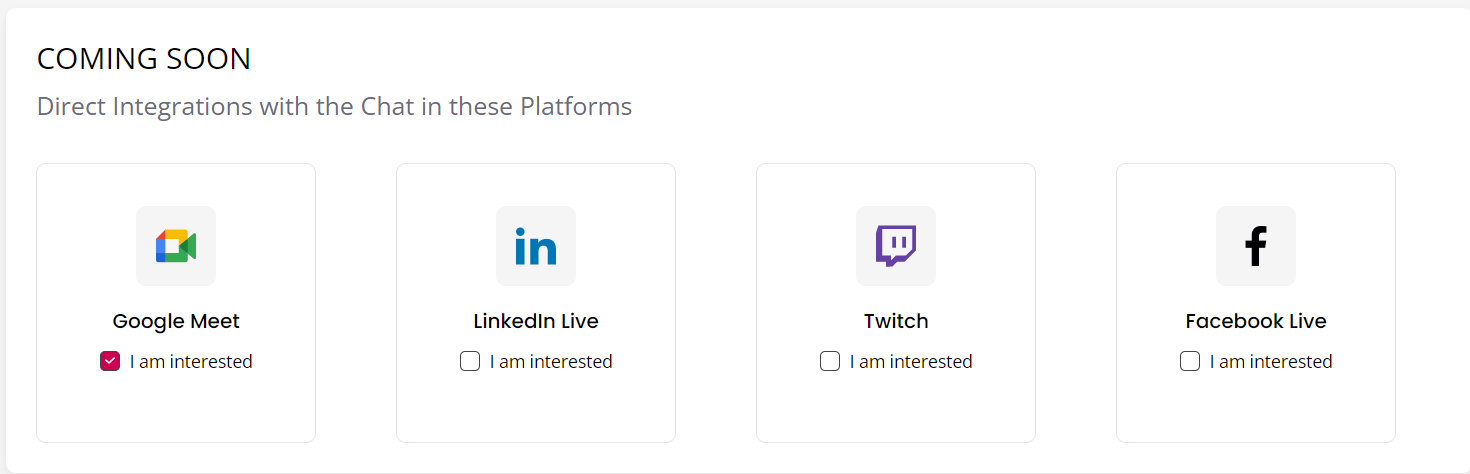
Task: Click empty space at bottom of Facebook Live card
Action: point(1256,410)
